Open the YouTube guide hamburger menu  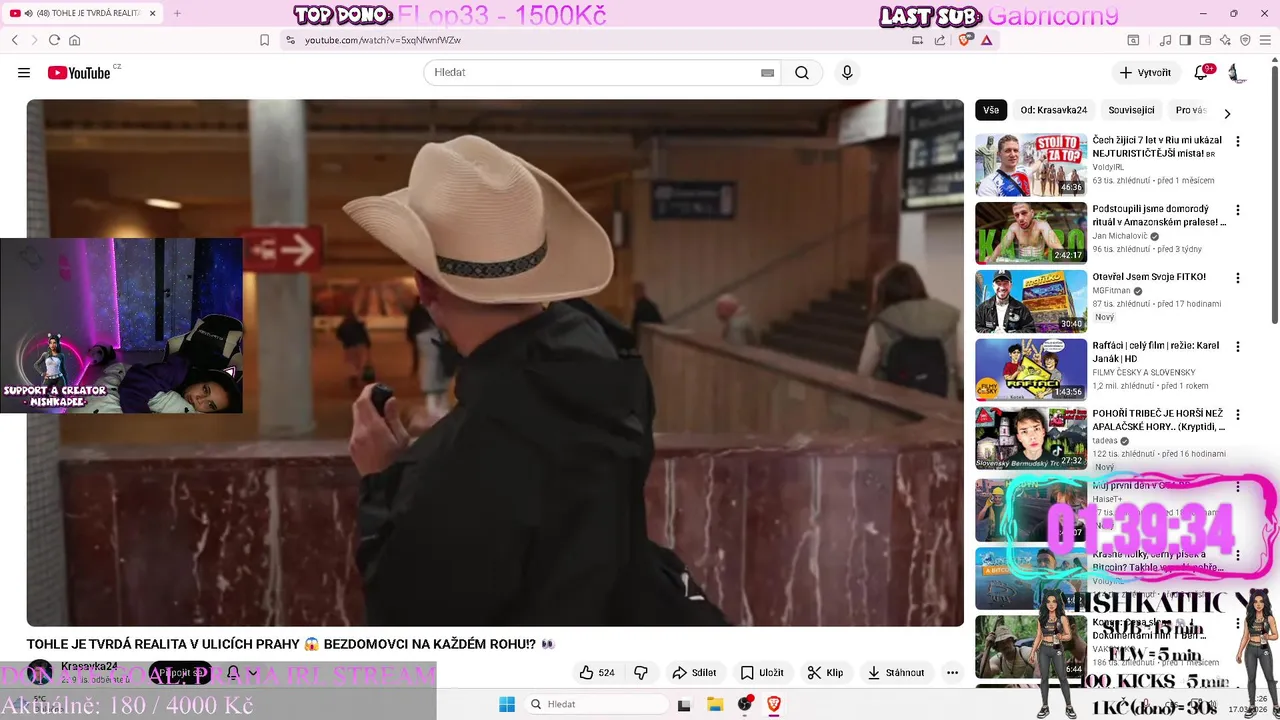coord(24,73)
